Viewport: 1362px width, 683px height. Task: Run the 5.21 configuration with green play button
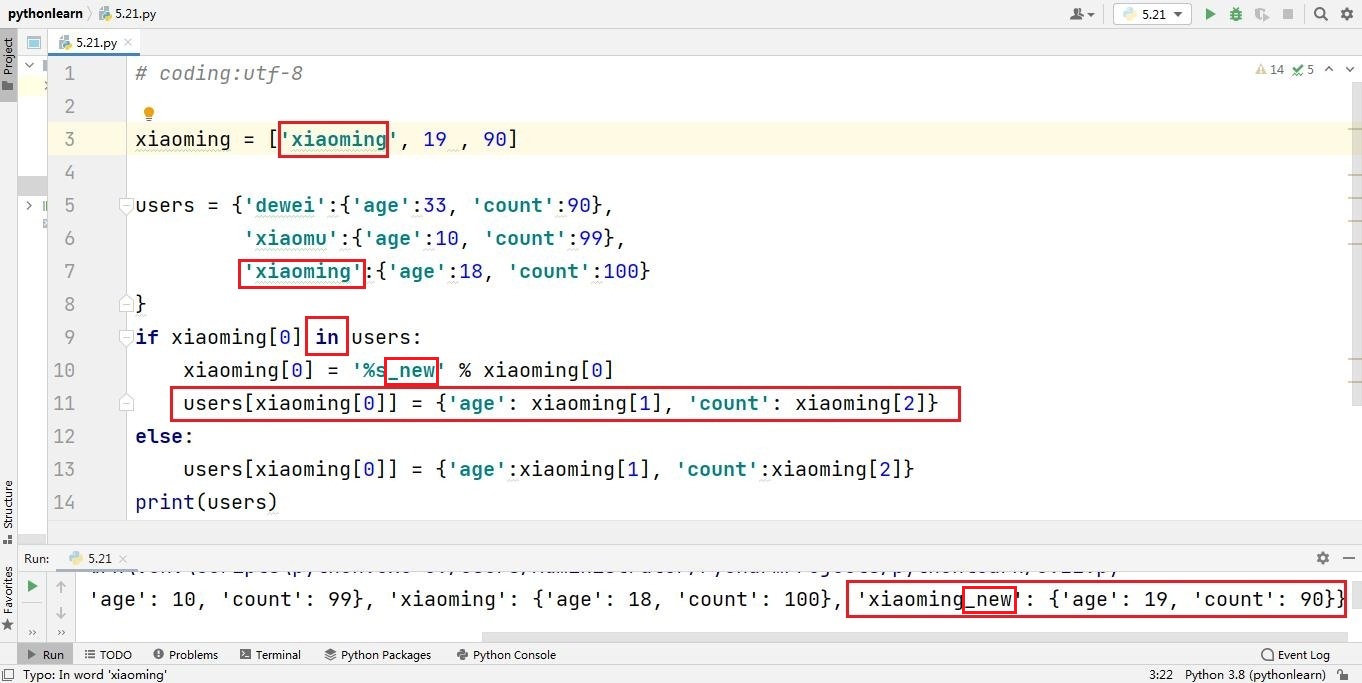coord(1210,14)
